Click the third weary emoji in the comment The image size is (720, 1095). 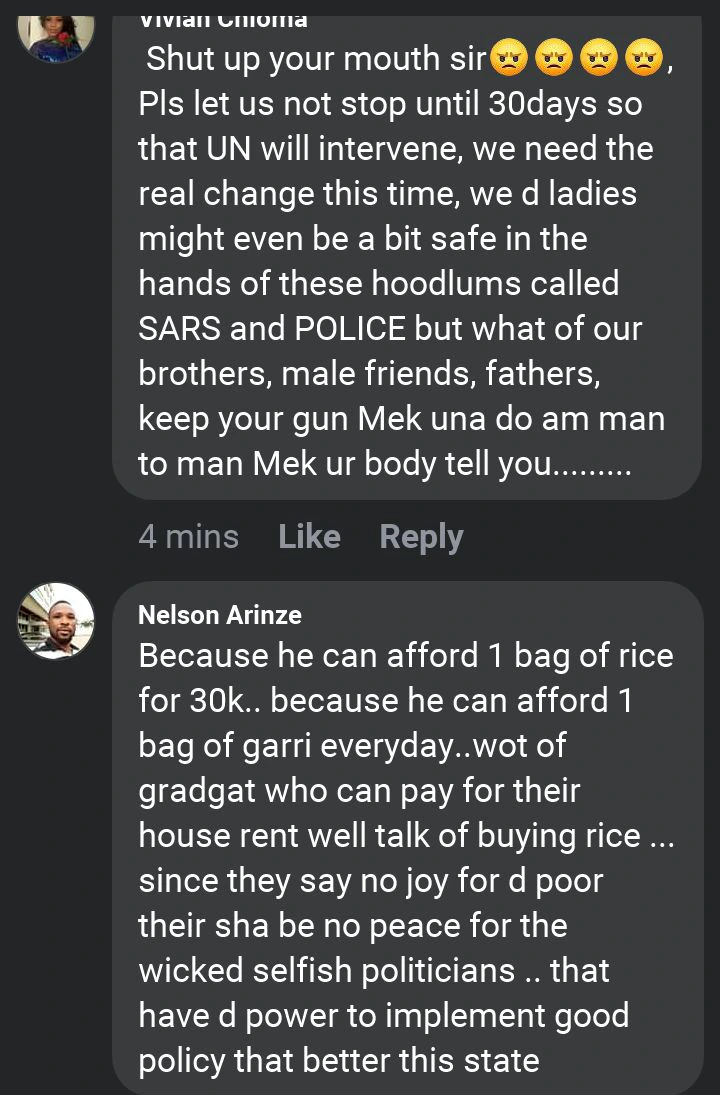[597, 61]
